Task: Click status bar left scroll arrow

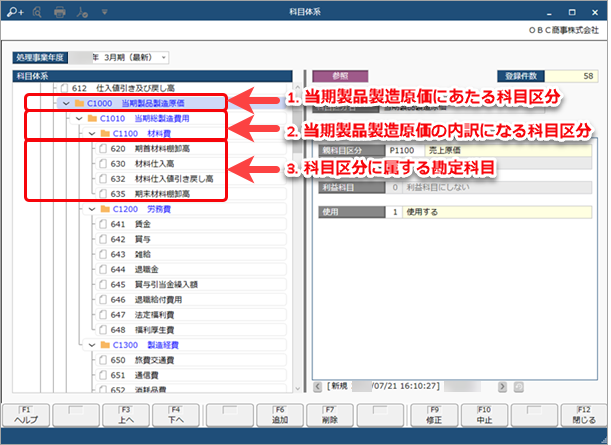Action: point(318,387)
